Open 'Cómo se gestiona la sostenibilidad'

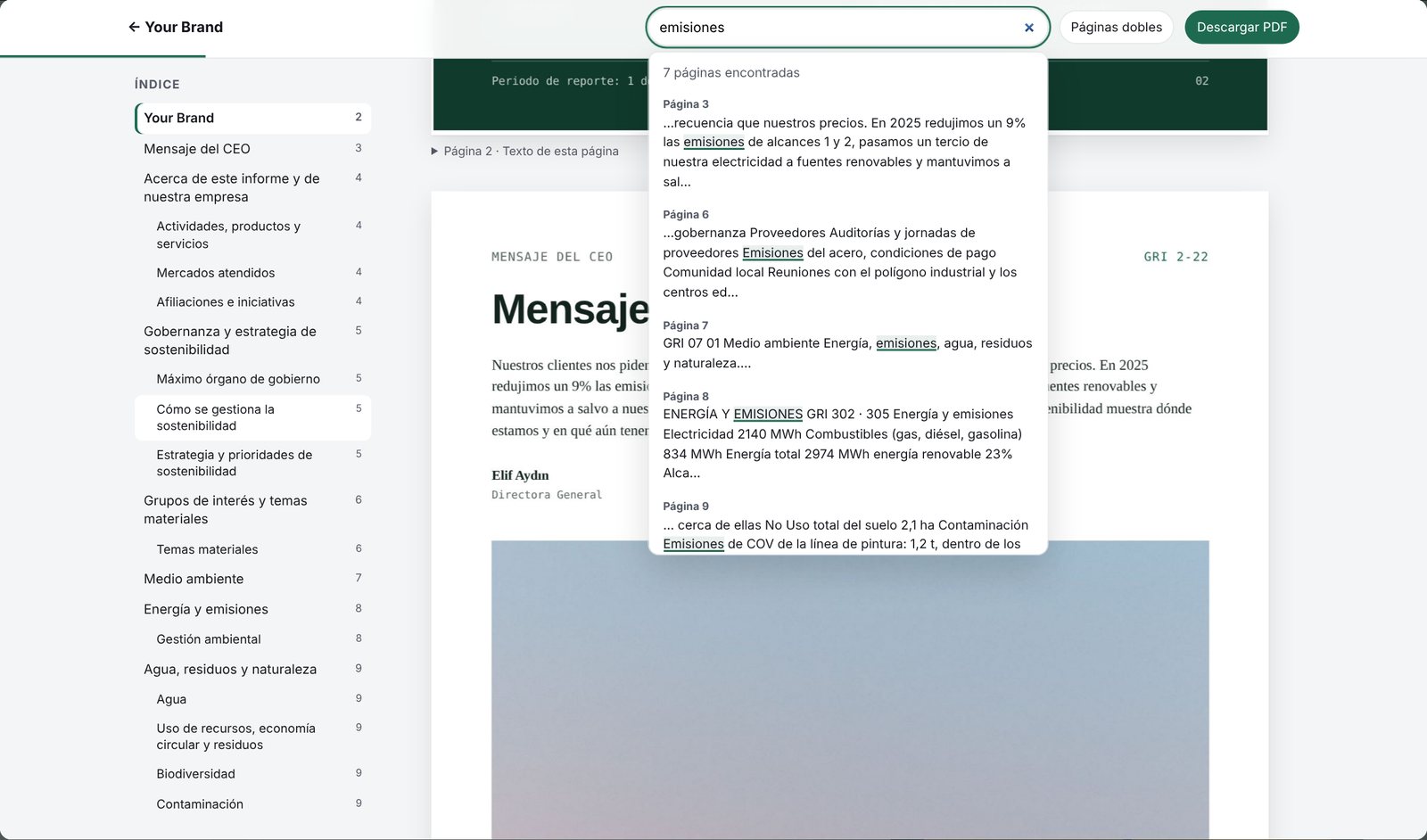[252, 417]
